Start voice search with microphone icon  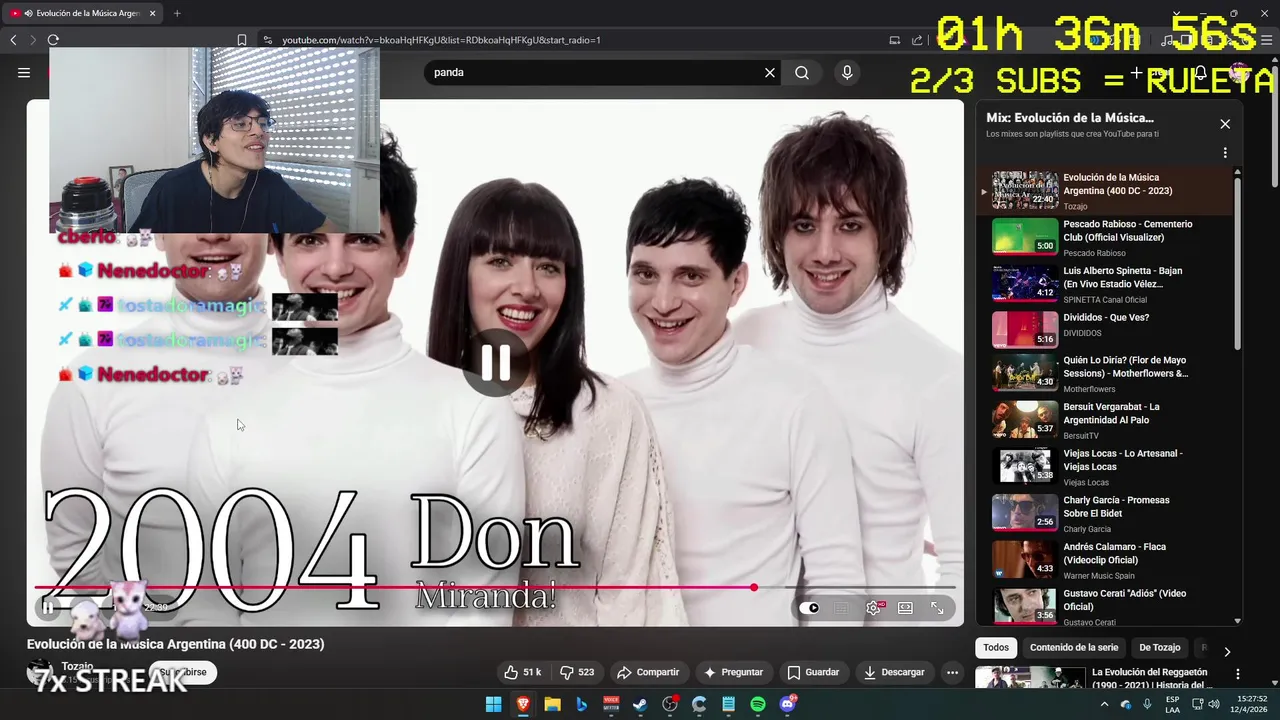[847, 72]
